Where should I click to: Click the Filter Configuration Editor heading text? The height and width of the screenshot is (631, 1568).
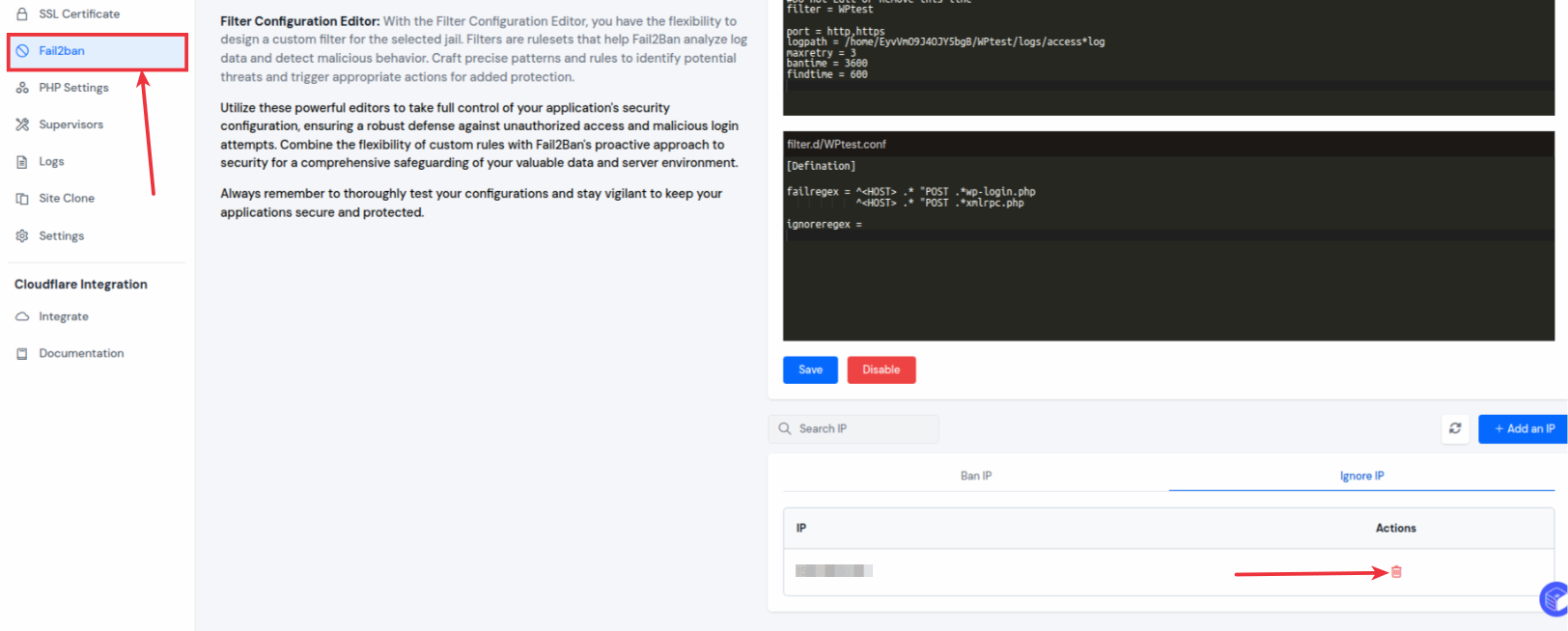tap(300, 21)
